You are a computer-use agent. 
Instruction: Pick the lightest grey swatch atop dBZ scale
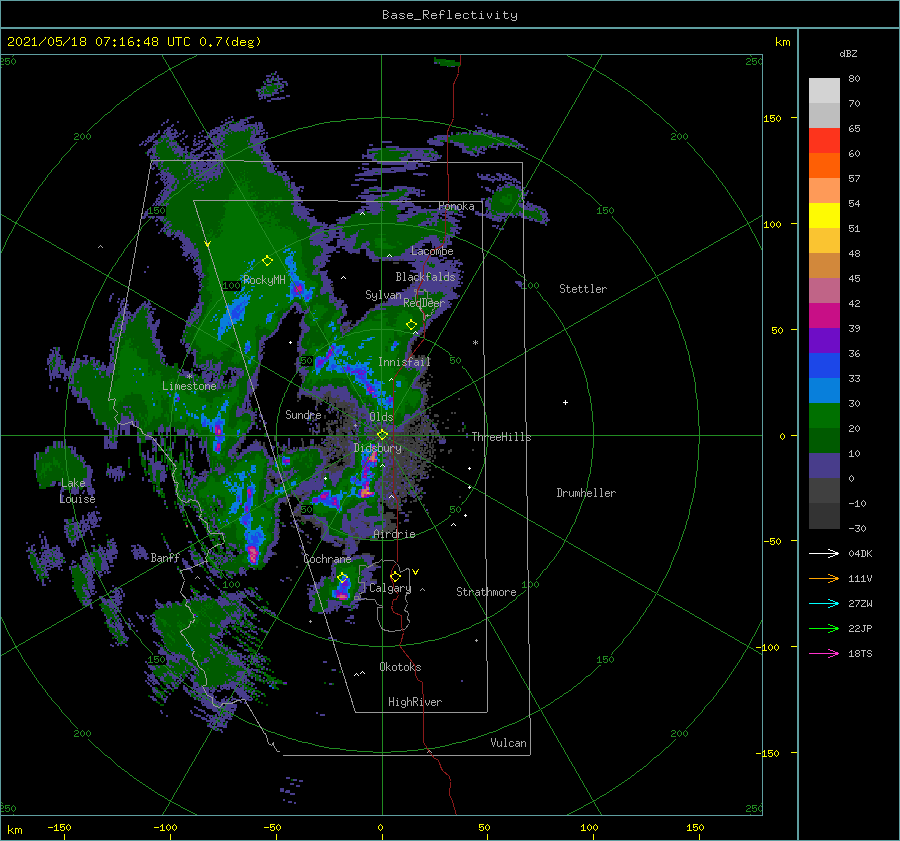[824, 91]
